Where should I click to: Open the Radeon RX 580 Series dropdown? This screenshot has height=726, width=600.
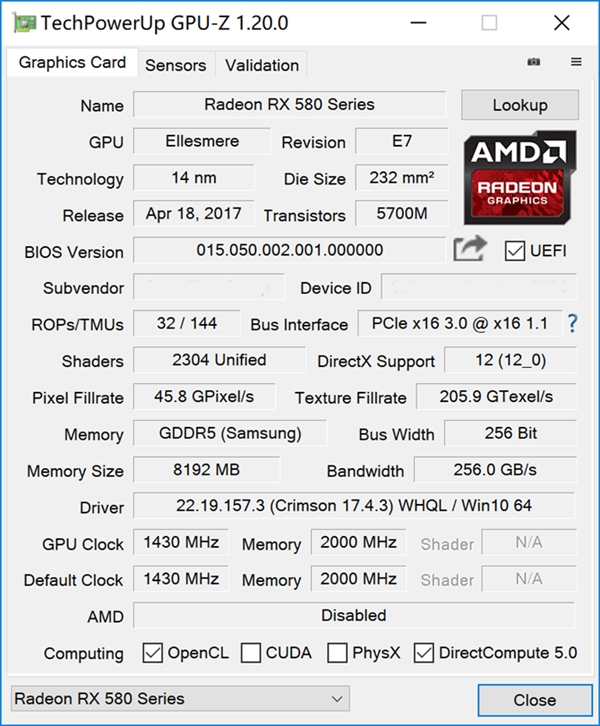180,698
